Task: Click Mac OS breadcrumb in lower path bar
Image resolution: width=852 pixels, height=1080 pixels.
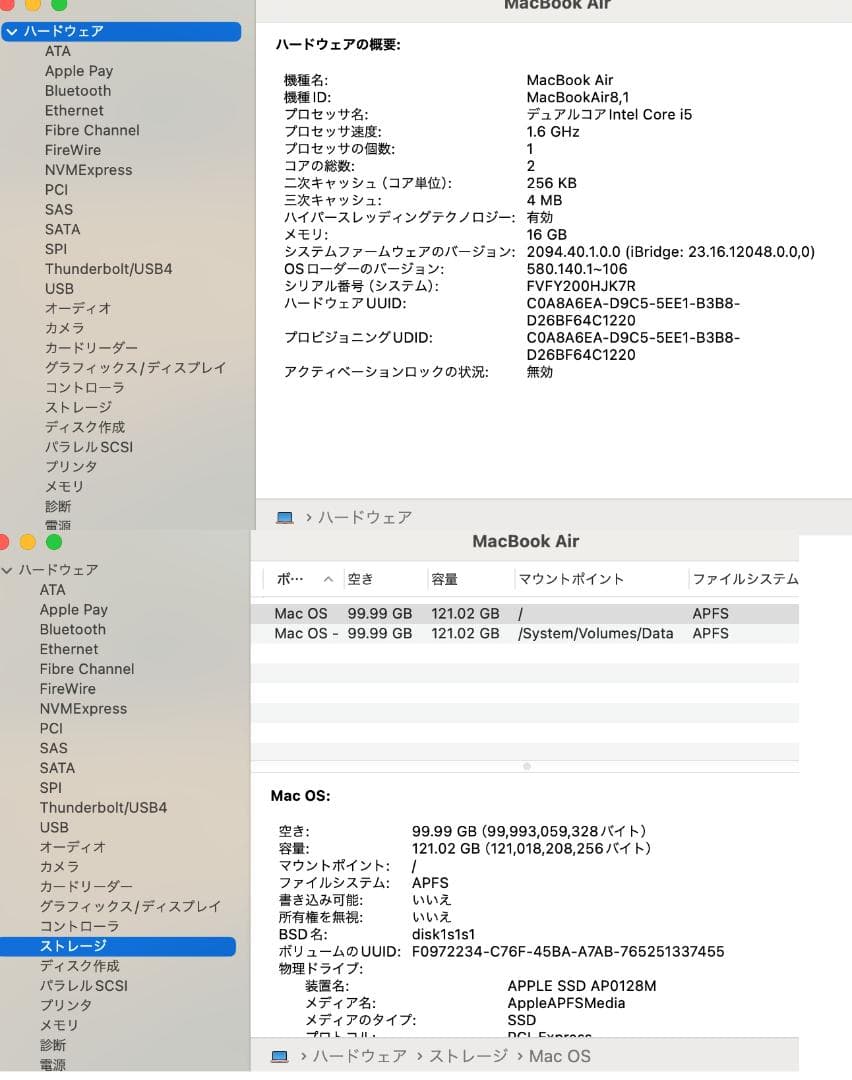Action: (x=559, y=1057)
